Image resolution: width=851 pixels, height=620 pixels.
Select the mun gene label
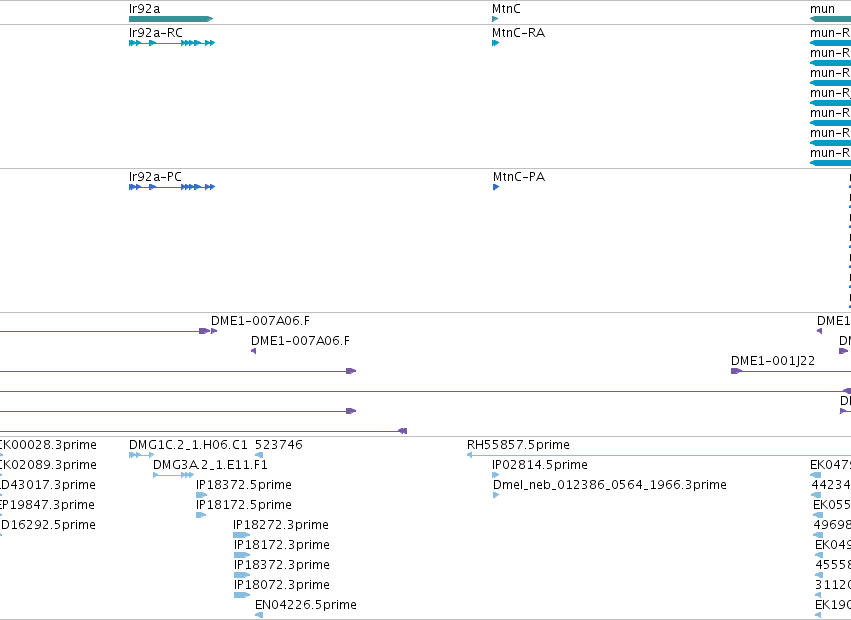click(822, 9)
